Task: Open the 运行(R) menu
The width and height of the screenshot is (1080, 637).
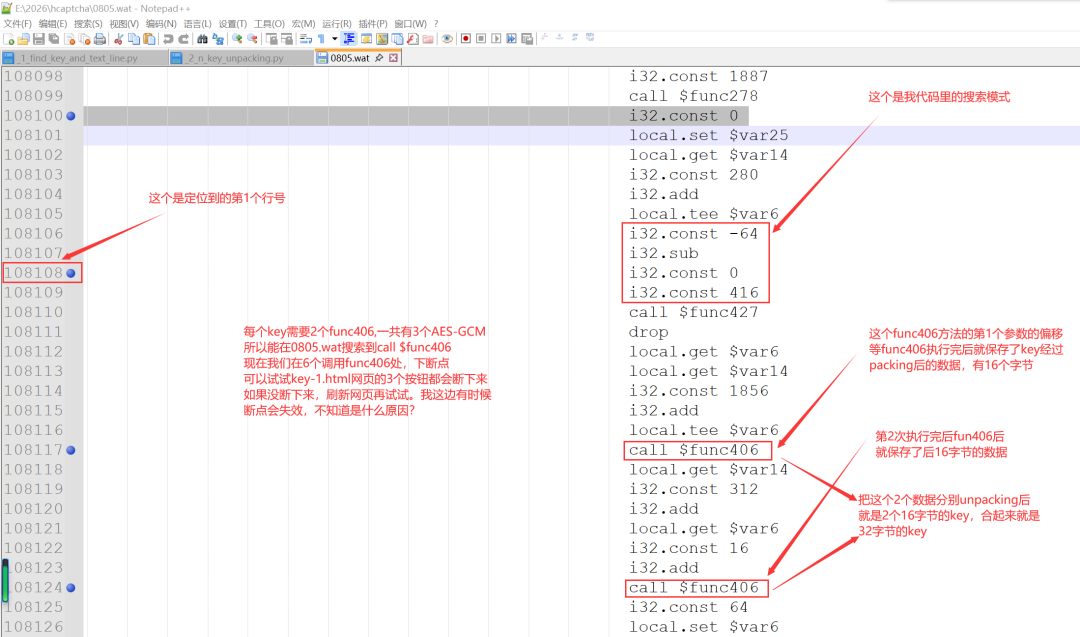Action: [x=336, y=23]
